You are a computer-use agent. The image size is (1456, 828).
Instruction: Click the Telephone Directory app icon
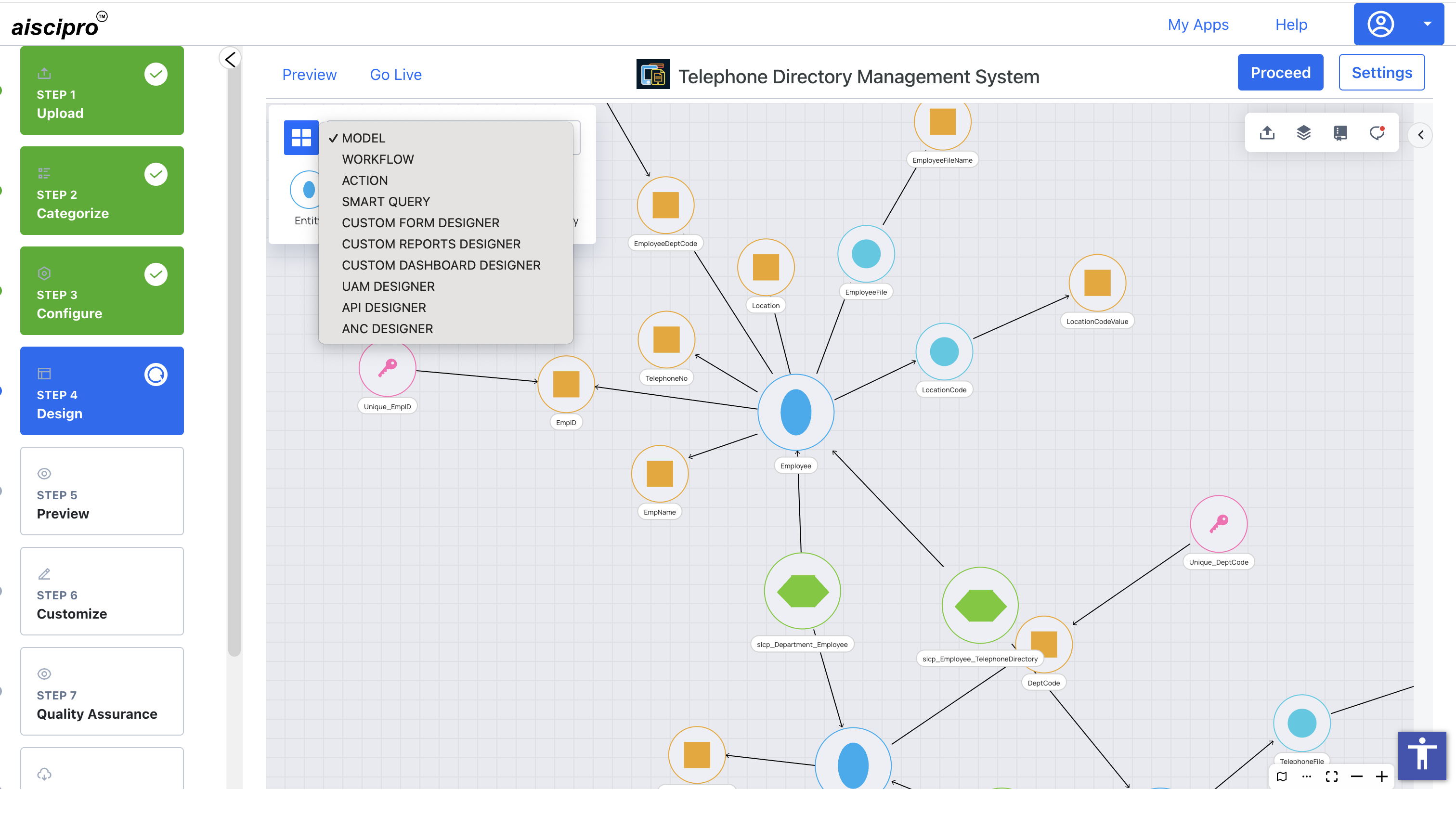653,75
